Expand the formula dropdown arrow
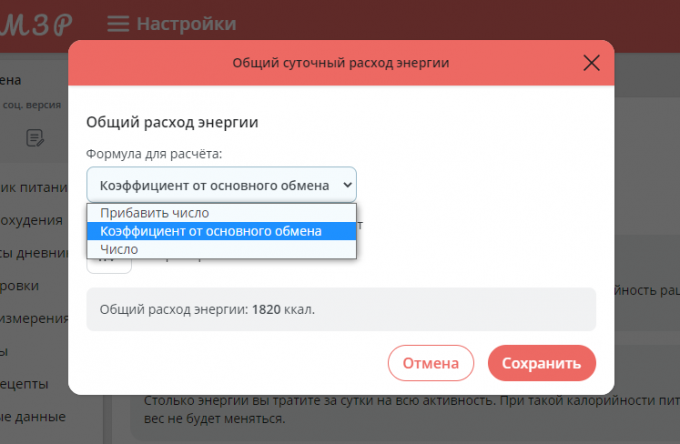Screen dimensions: 680x444 coord(347,185)
